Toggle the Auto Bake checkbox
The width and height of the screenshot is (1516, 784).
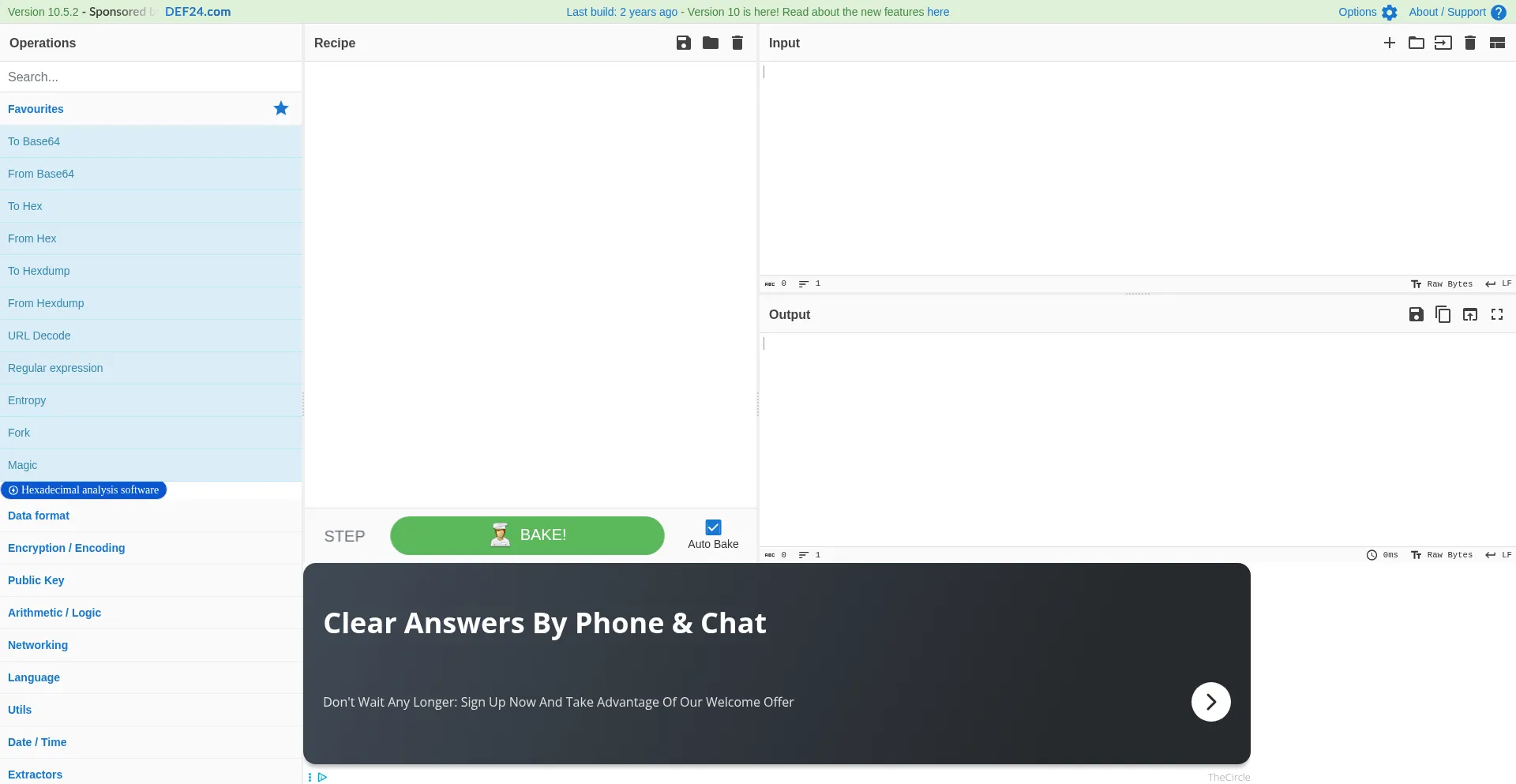[713, 527]
